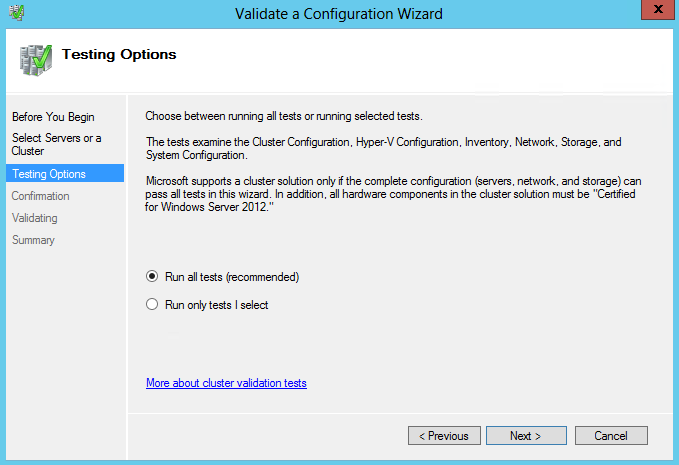Click the Run all tests label text

click(x=232, y=277)
